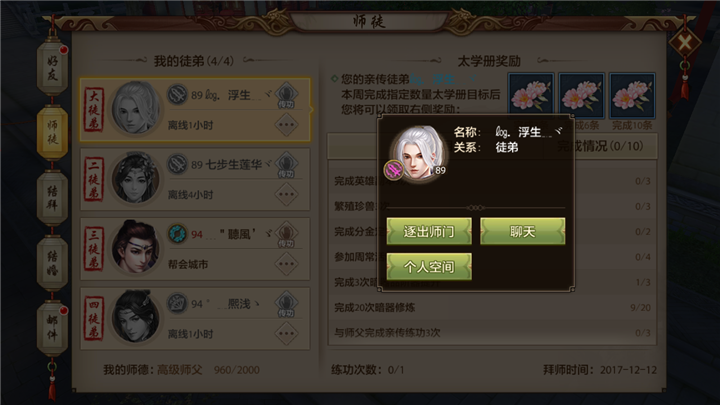This screenshot has width=720, height=405.
Task: Close the 师徒 panel with X
Action: pyautogui.click(x=684, y=43)
